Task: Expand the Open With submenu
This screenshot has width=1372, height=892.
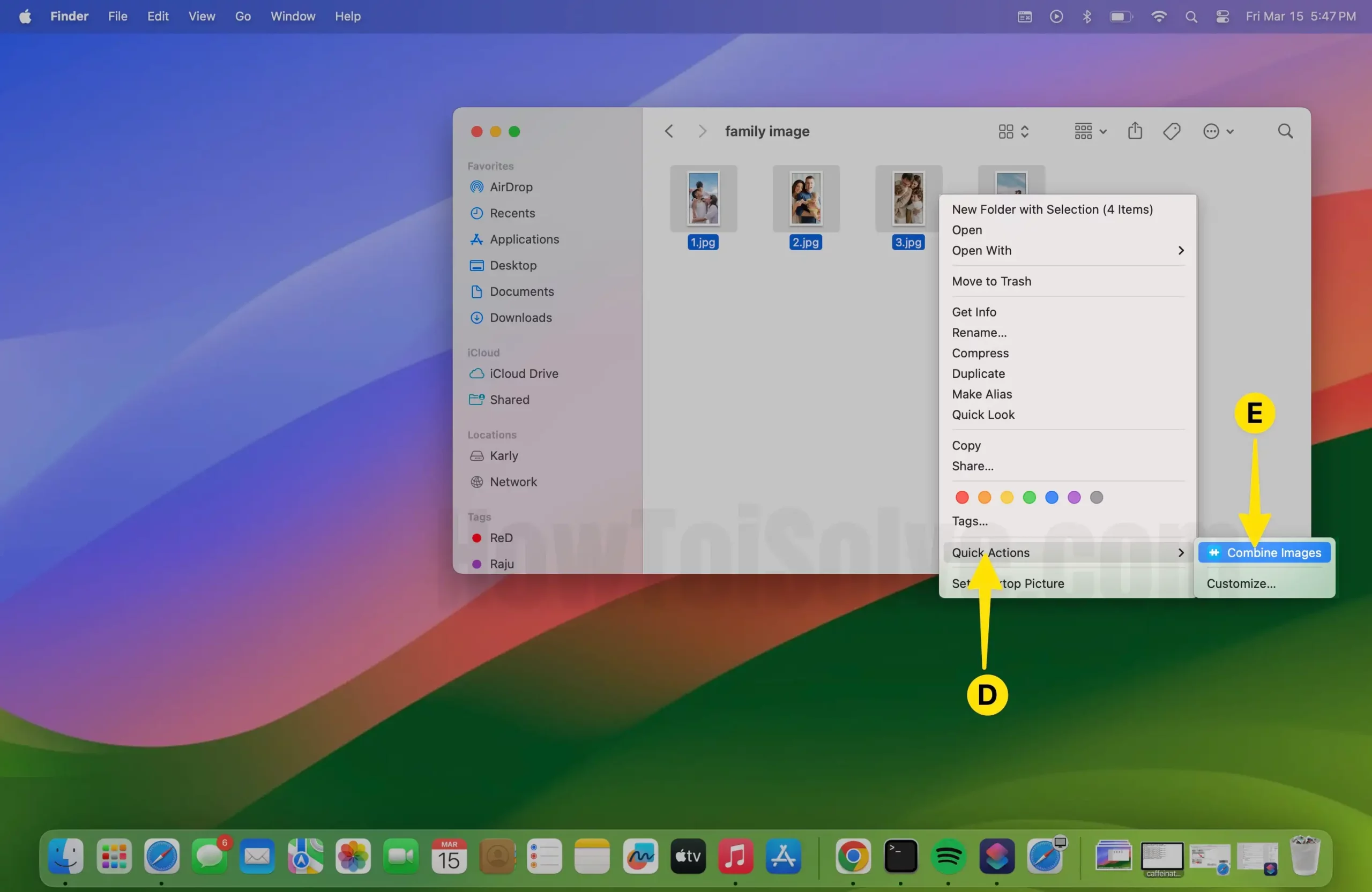Action: click(1068, 251)
